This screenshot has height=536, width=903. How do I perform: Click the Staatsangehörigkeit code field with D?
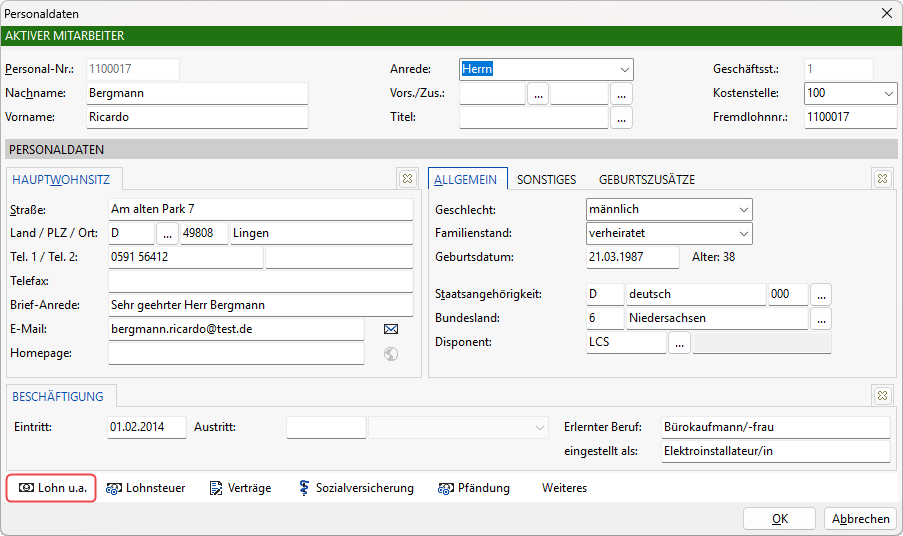(605, 294)
